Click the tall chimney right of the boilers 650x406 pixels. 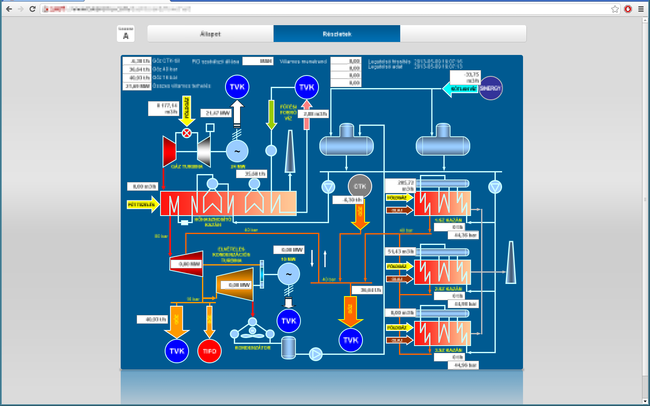(x=511, y=263)
